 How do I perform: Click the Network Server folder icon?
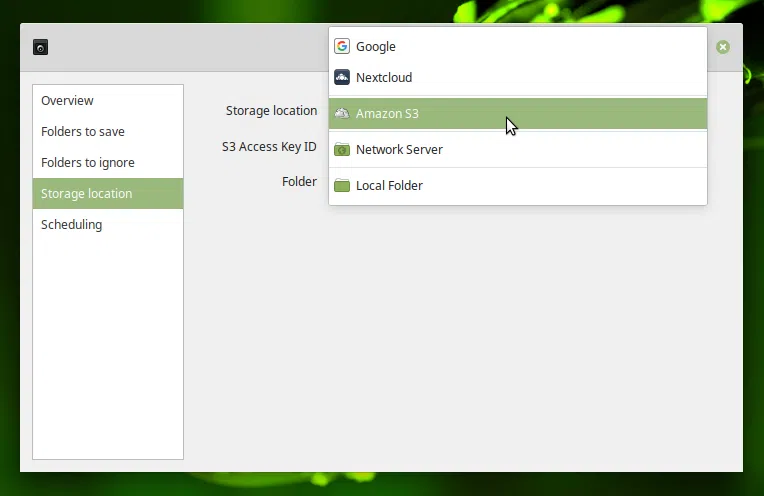[x=342, y=149]
